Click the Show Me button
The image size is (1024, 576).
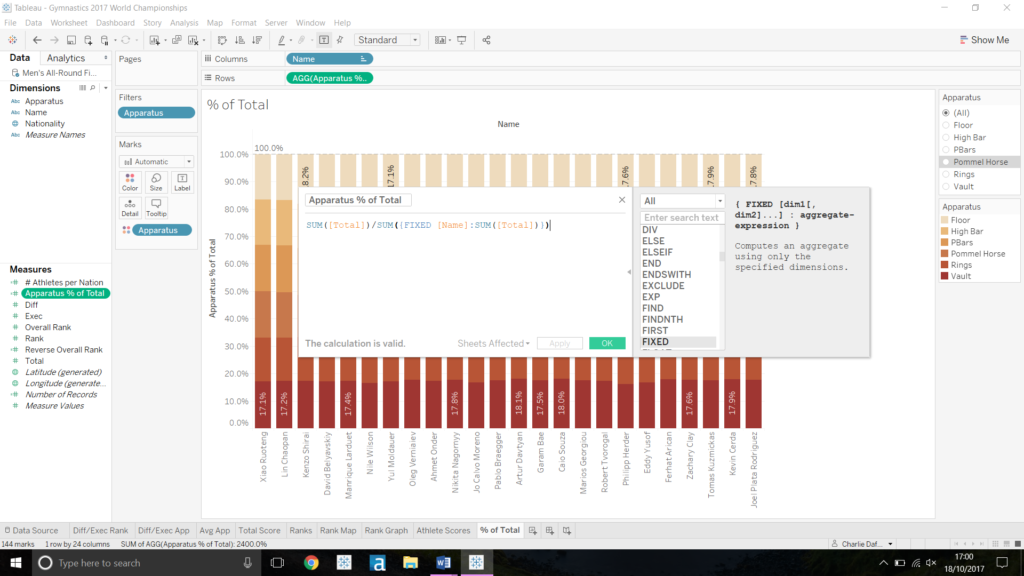(x=984, y=40)
